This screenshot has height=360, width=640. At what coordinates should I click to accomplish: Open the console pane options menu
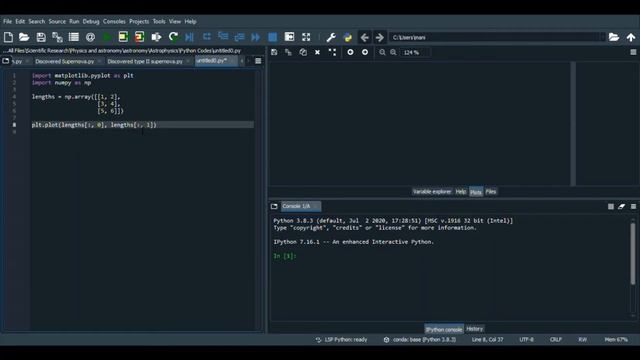pos(633,207)
